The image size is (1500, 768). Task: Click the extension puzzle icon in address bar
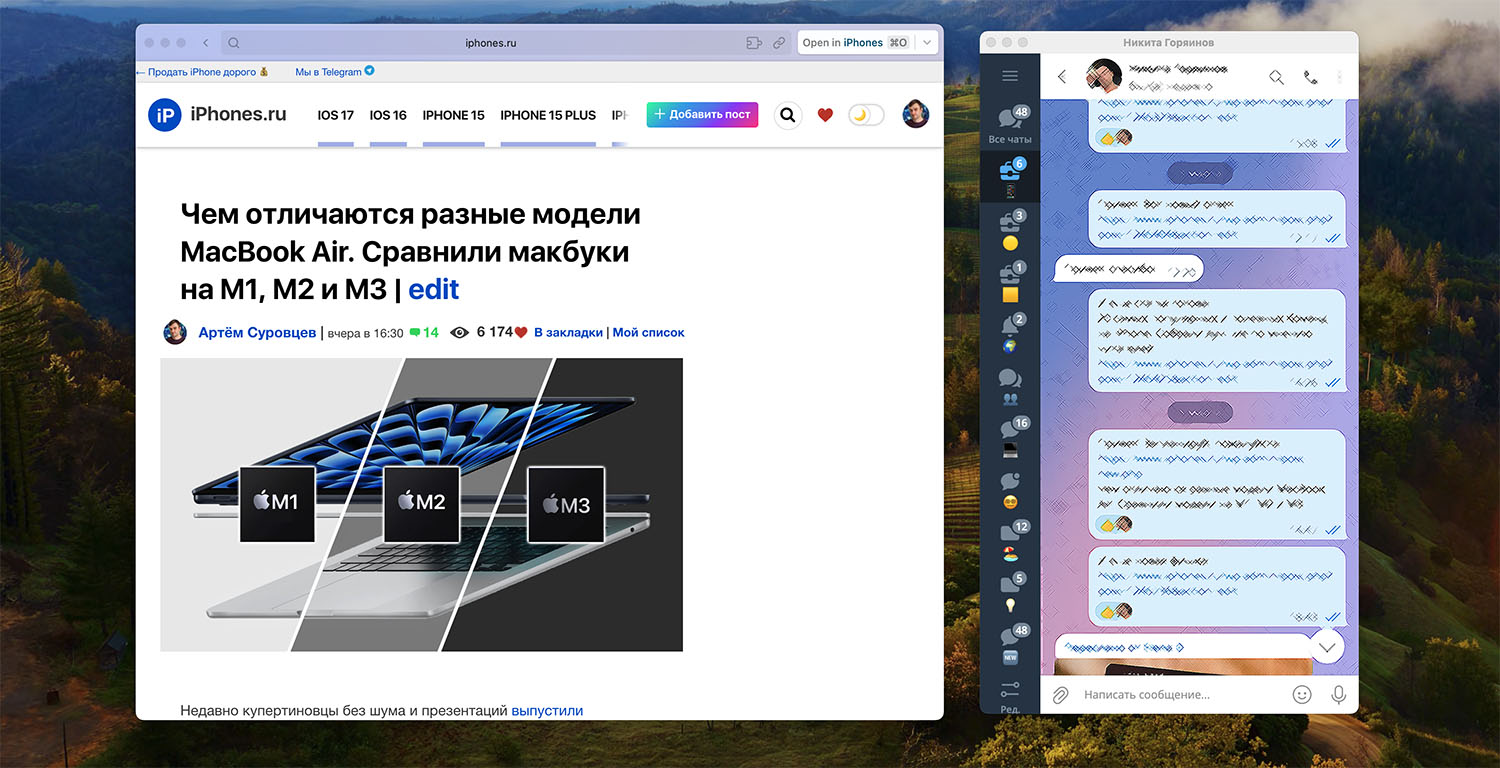pos(754,43)
